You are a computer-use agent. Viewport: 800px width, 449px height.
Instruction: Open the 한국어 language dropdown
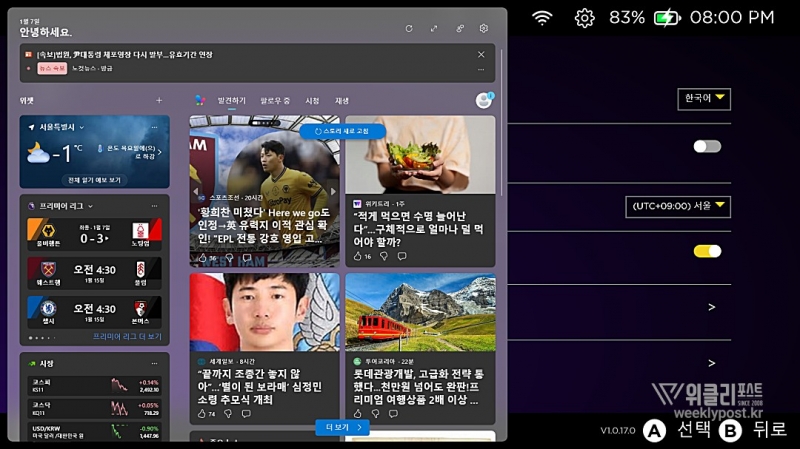(704, 98)
